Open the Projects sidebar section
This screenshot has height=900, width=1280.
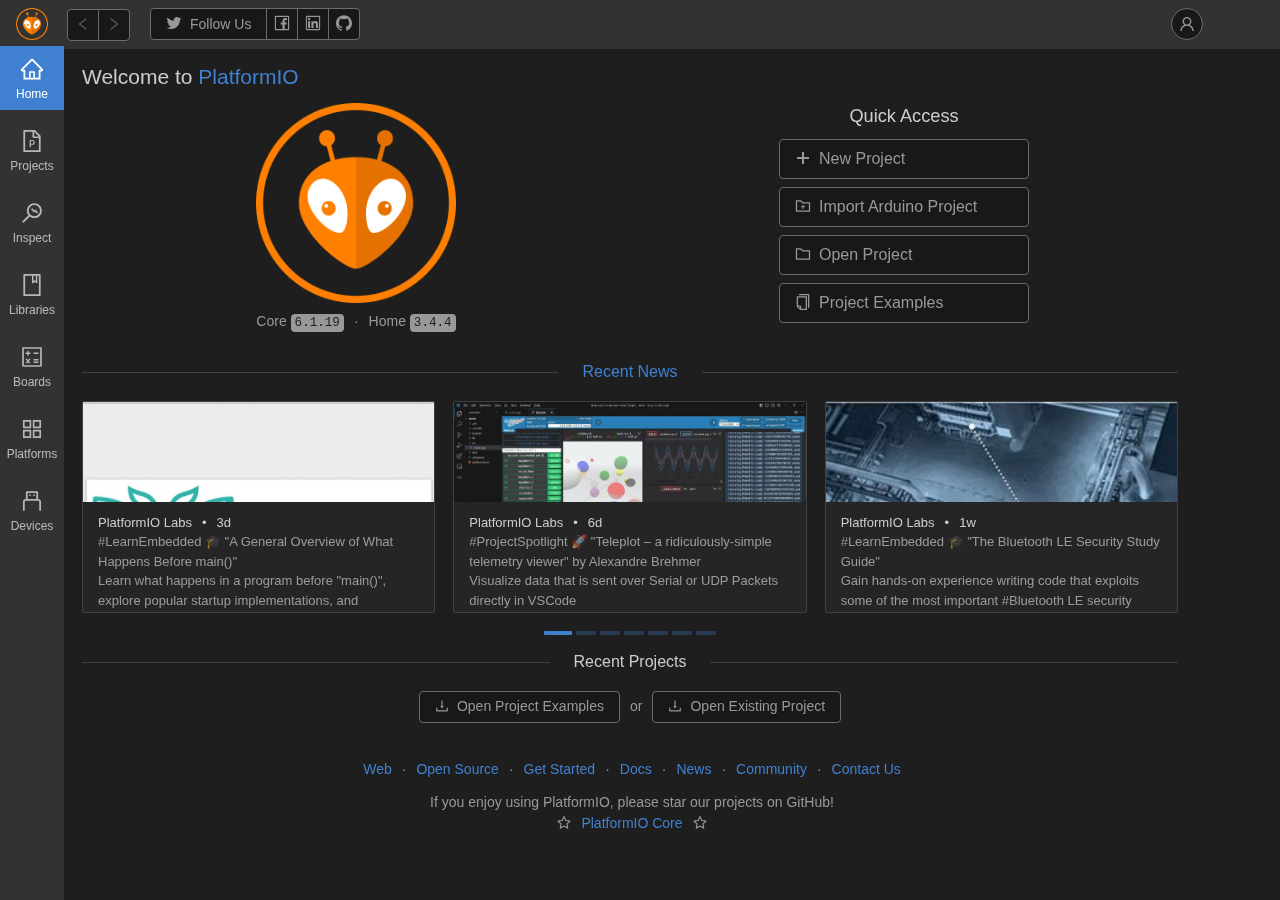point(32,150)
